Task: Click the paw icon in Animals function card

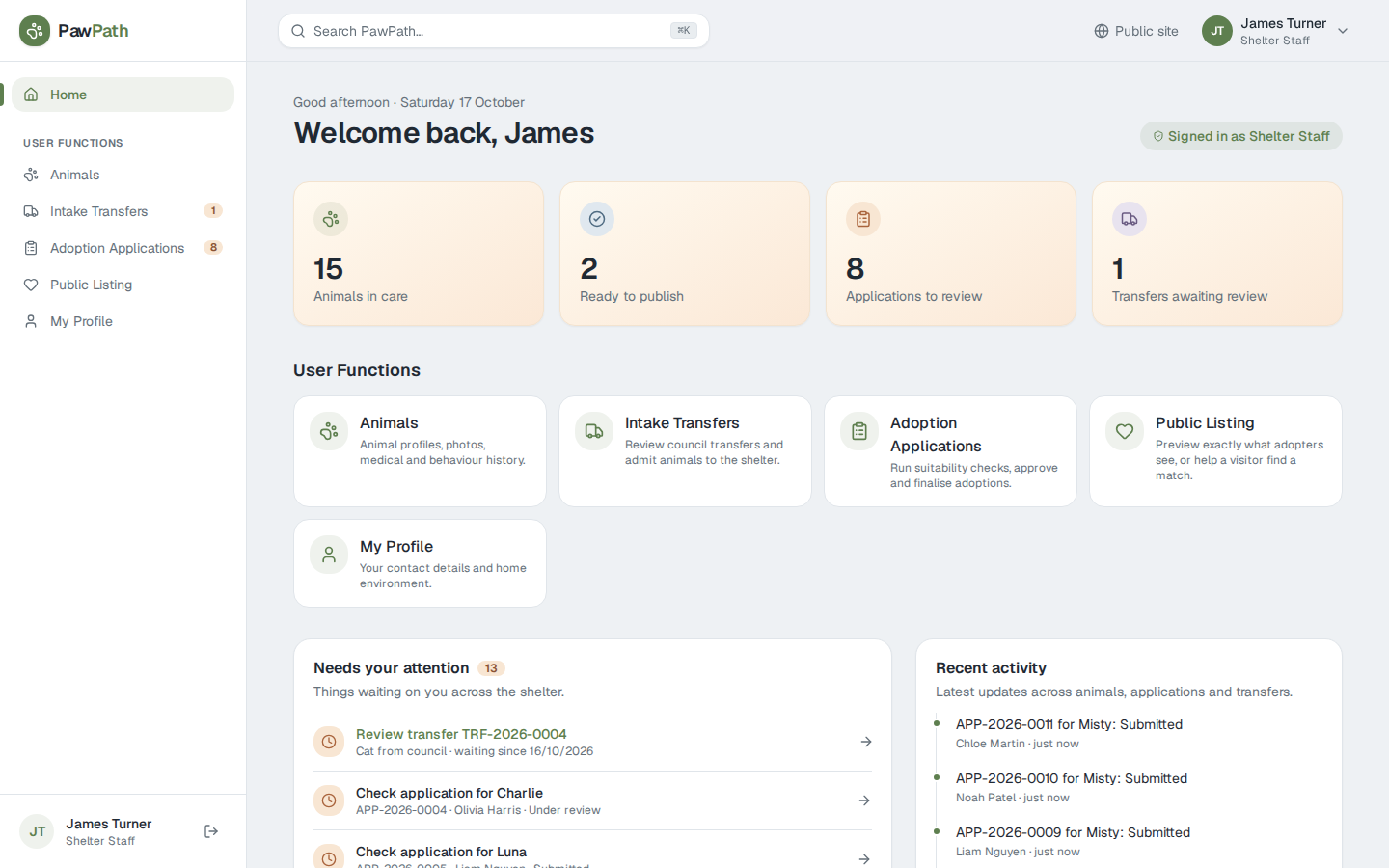Action: click(x=329, y=431)
